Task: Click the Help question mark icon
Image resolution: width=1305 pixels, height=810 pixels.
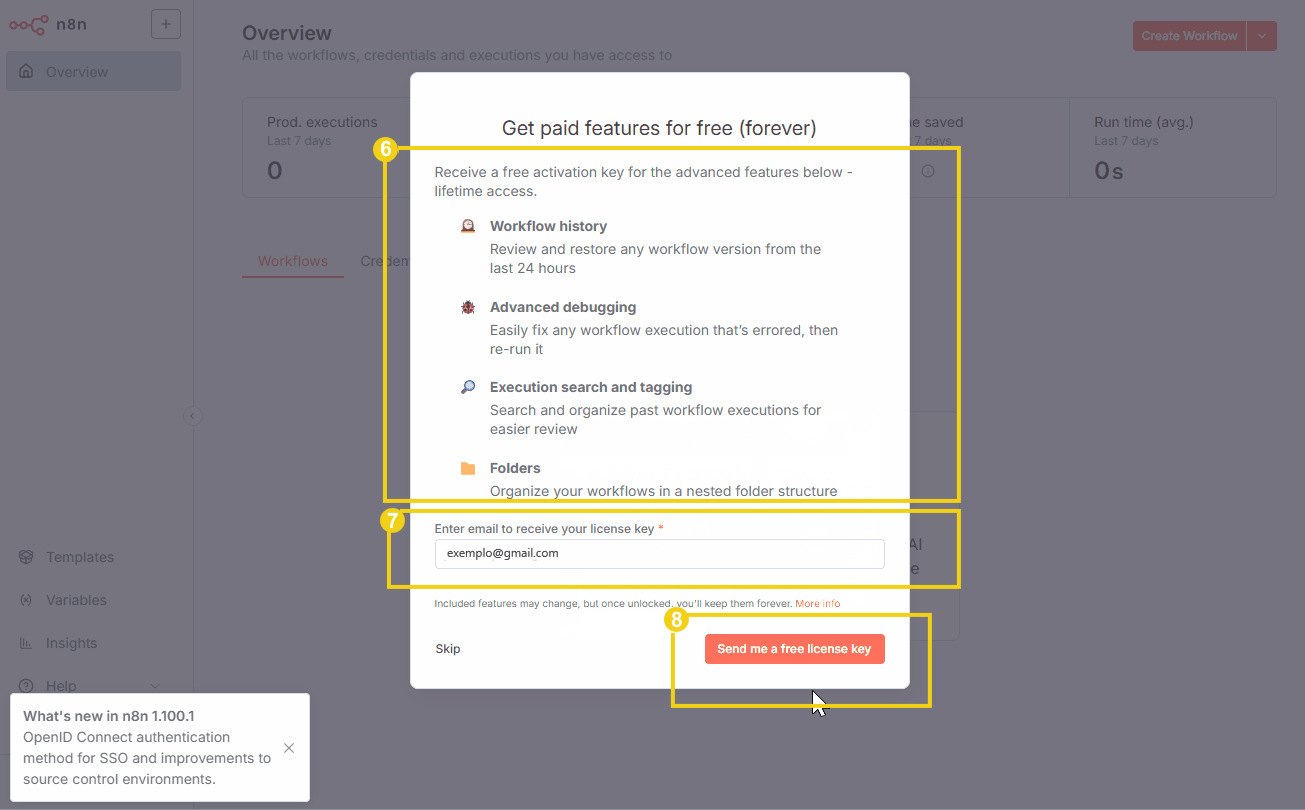Action: point(26,686)
